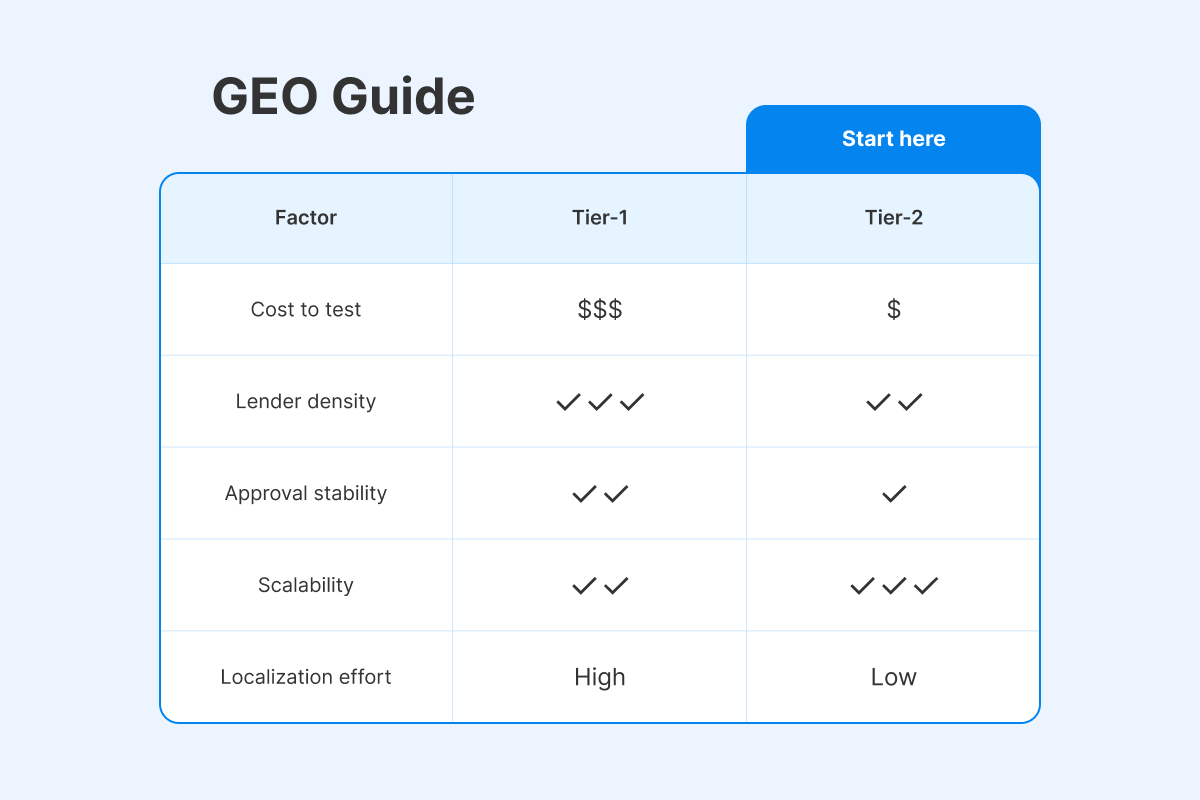1200x800 pixels.
Task: Click the Approval stability label
Action: point(306,494)
